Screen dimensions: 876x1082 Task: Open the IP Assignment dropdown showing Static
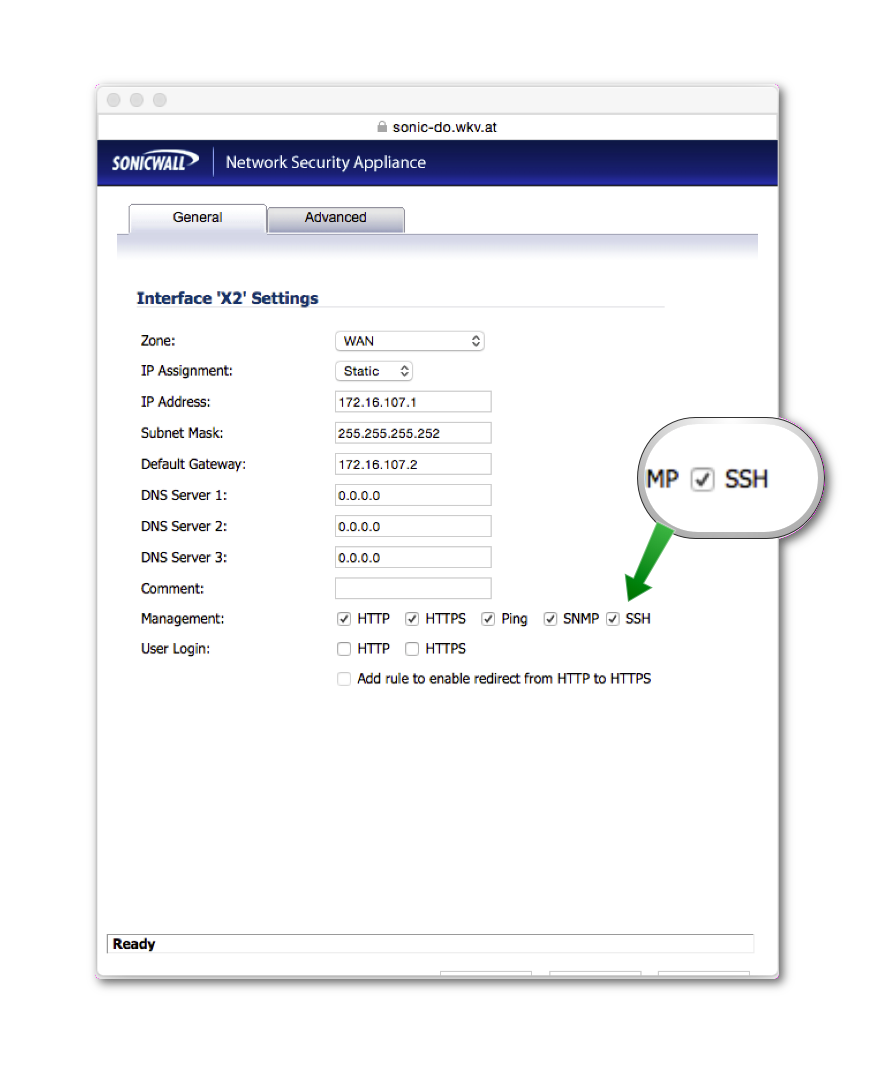373,371
